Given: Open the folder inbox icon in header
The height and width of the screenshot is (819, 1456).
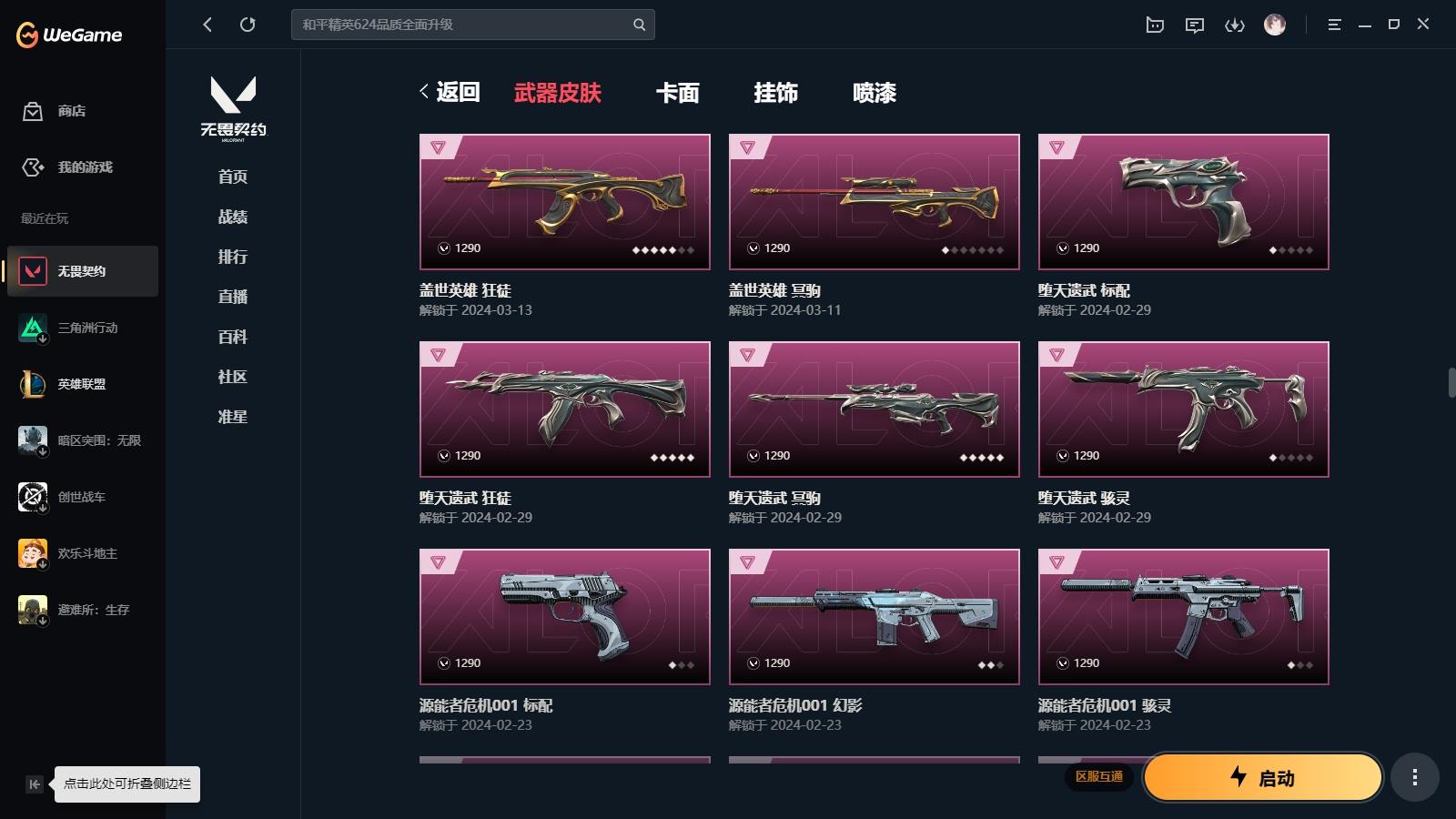Looking at the screenshot, I should [x=1155, y=25].
